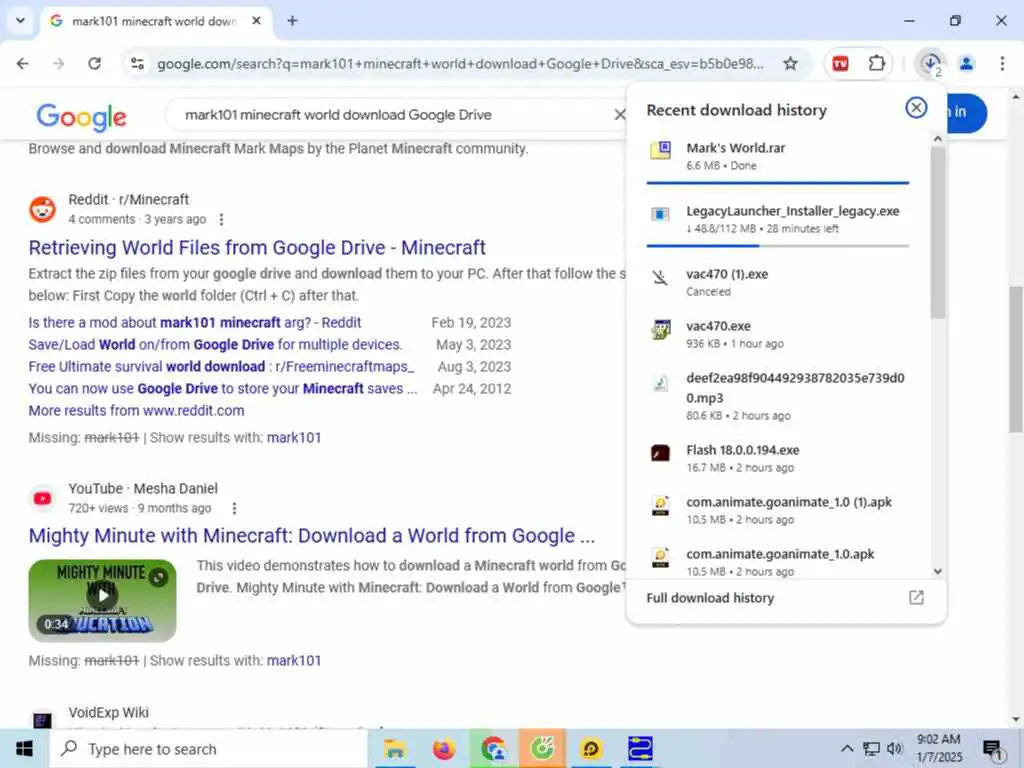Click the download list scrollbar down arrow
This screenshot has width=1024, height=768.
coord(938,571)
